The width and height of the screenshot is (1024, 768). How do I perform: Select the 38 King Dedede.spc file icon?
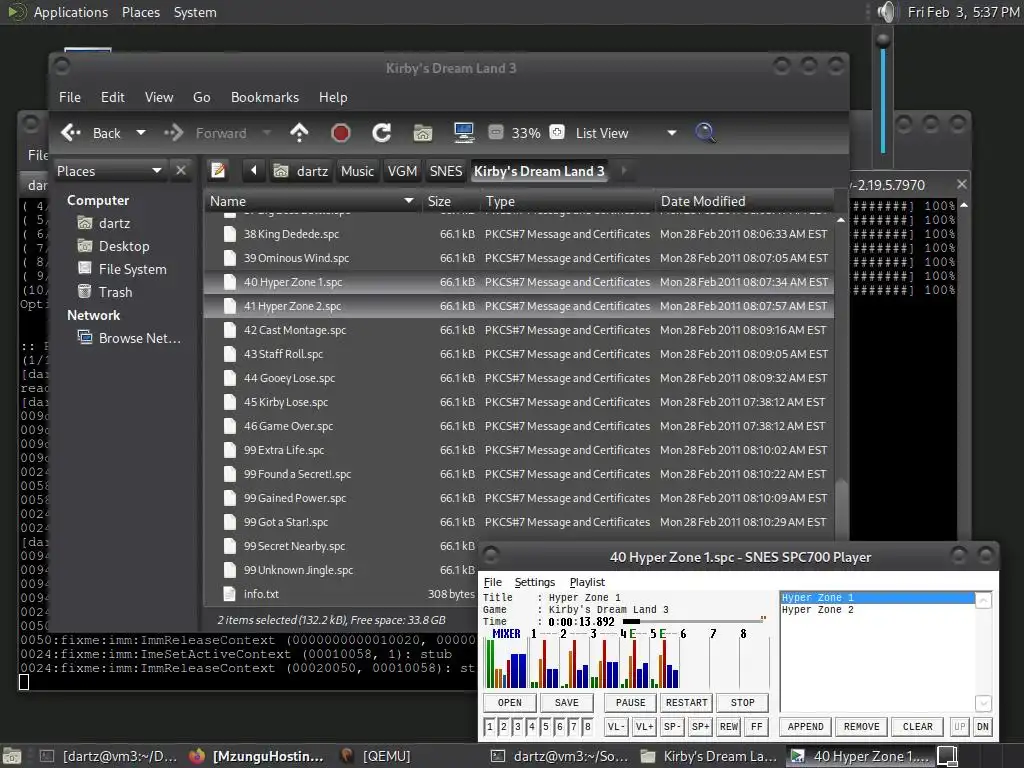click(229, 234)
